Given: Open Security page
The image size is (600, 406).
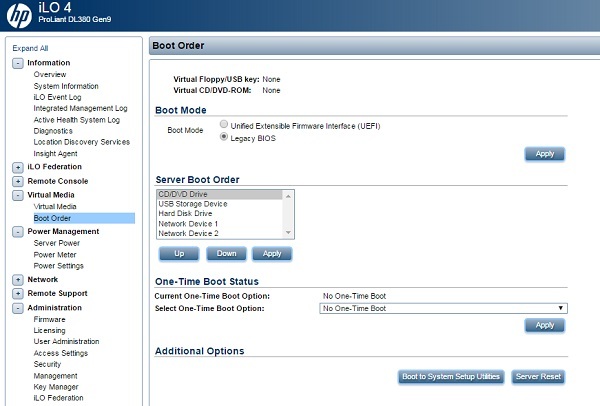Looking at the screenshot, I should (x=47, y=364).
